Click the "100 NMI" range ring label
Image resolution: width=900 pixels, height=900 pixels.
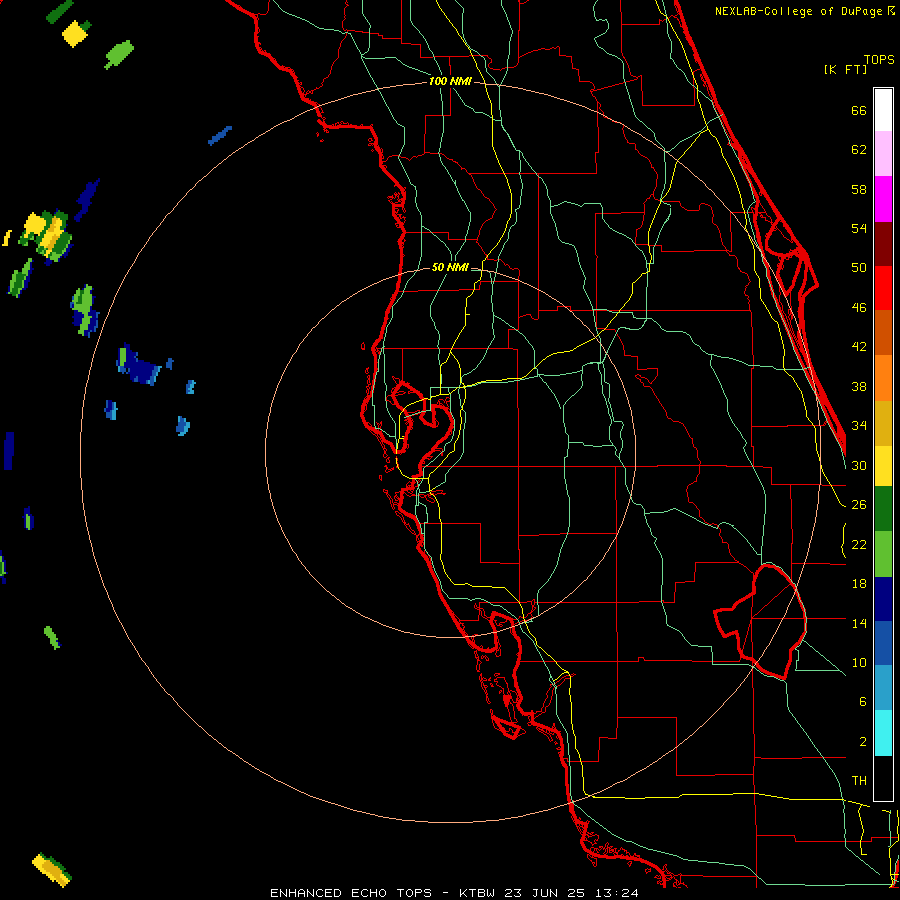tap(450, 82)
